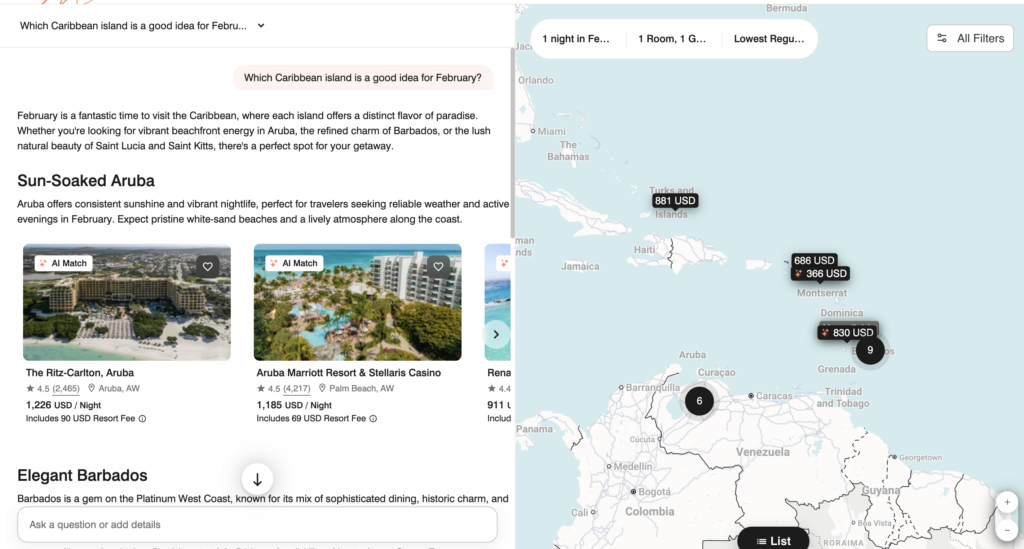Open All Filters panel

pos(970,39)
